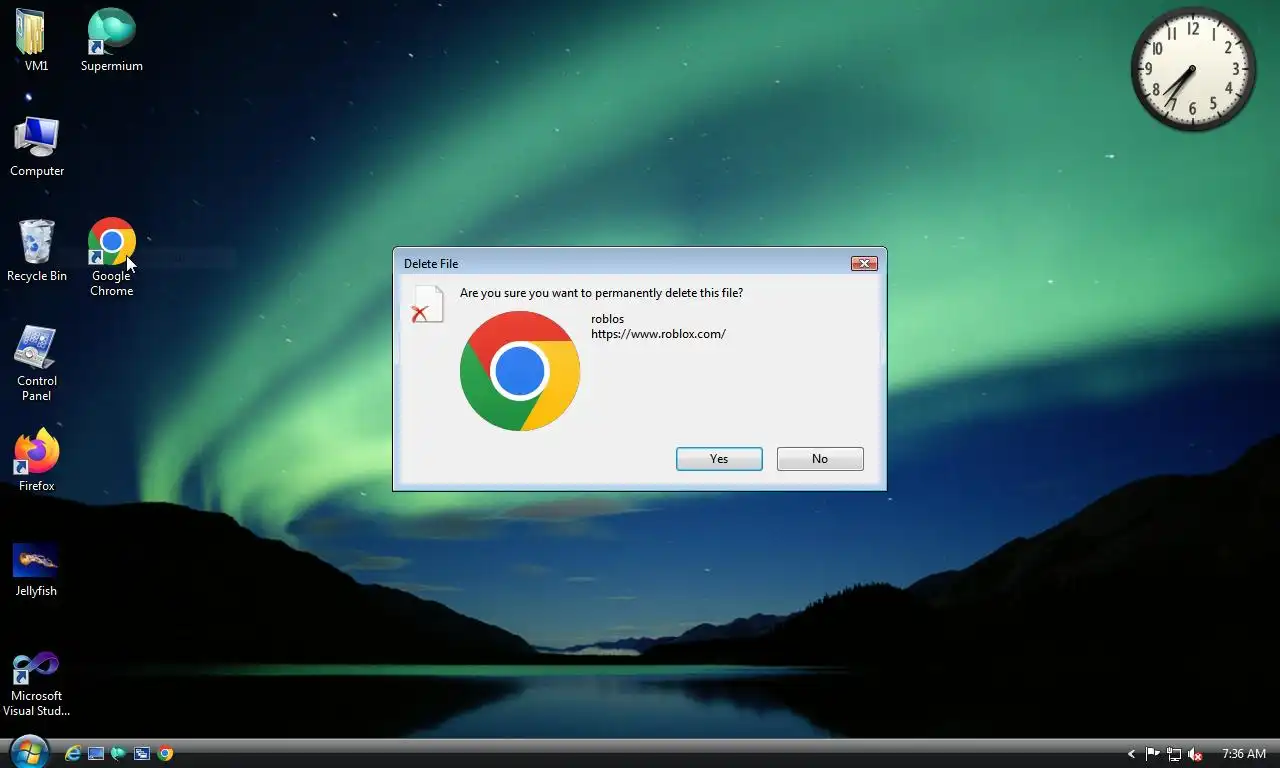
Task: Select the Firefox desktop shortcut
Action: pos(37,460)
